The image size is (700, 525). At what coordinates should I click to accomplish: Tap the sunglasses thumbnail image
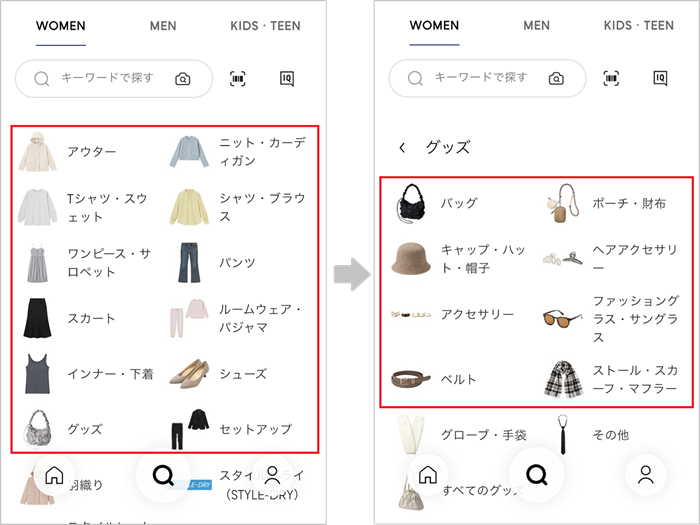(x=562, y=318)
